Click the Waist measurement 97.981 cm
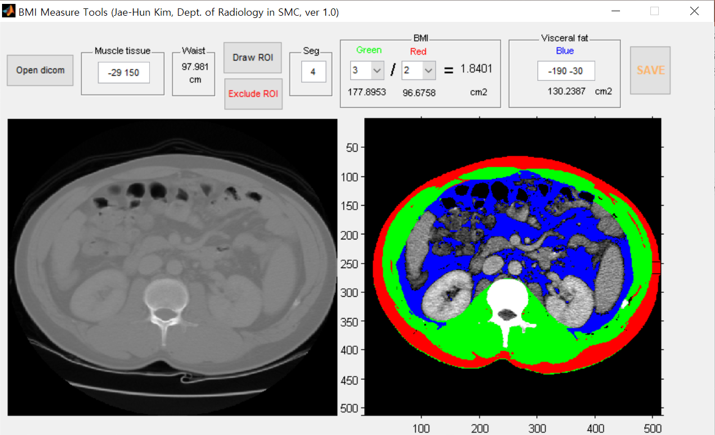 click(193, 73)
